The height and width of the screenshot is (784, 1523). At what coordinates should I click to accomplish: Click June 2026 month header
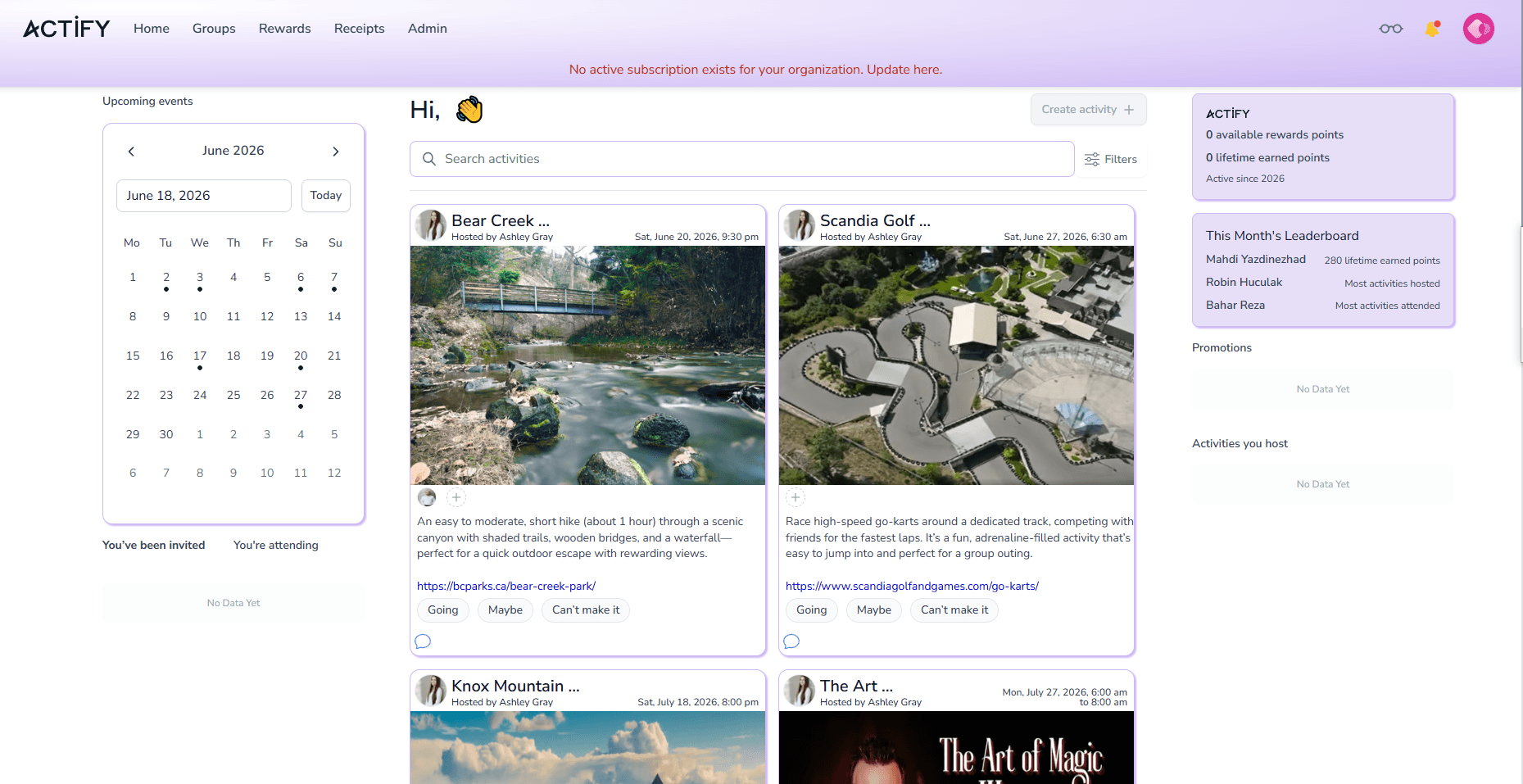coord(233,151)
